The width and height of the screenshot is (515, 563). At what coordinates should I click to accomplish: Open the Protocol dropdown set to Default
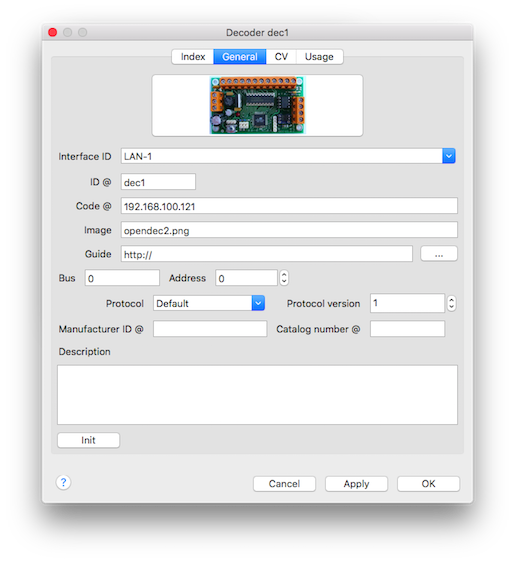[209, 303]
